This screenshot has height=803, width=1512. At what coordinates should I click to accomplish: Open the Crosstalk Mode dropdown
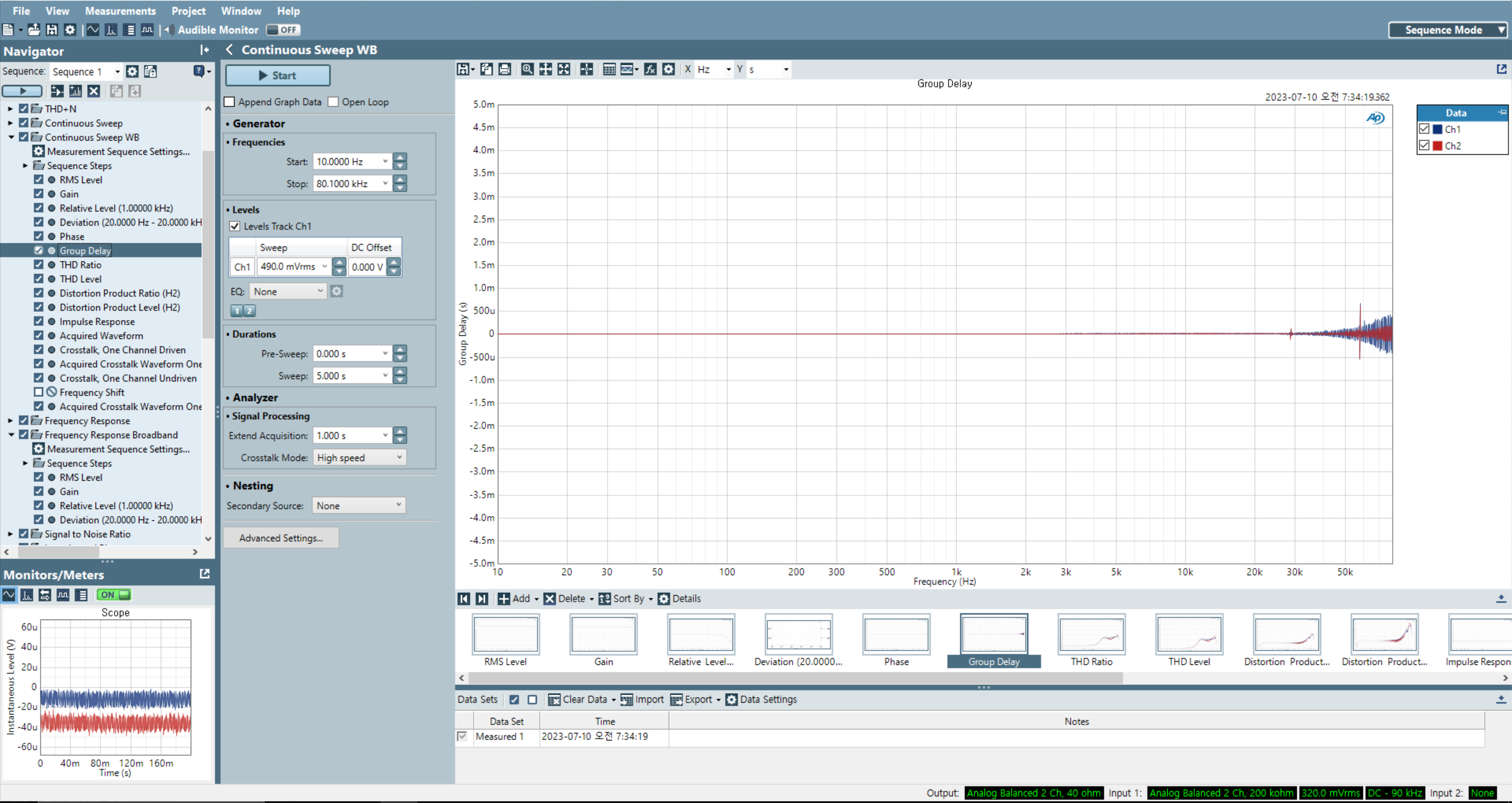point(359,458)
